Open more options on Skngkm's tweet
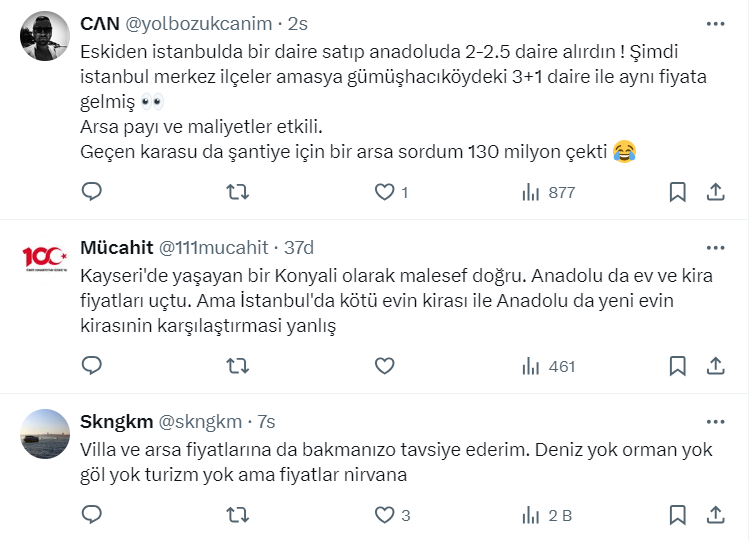This screenshot has height=541, width=752. coord(715,421)
